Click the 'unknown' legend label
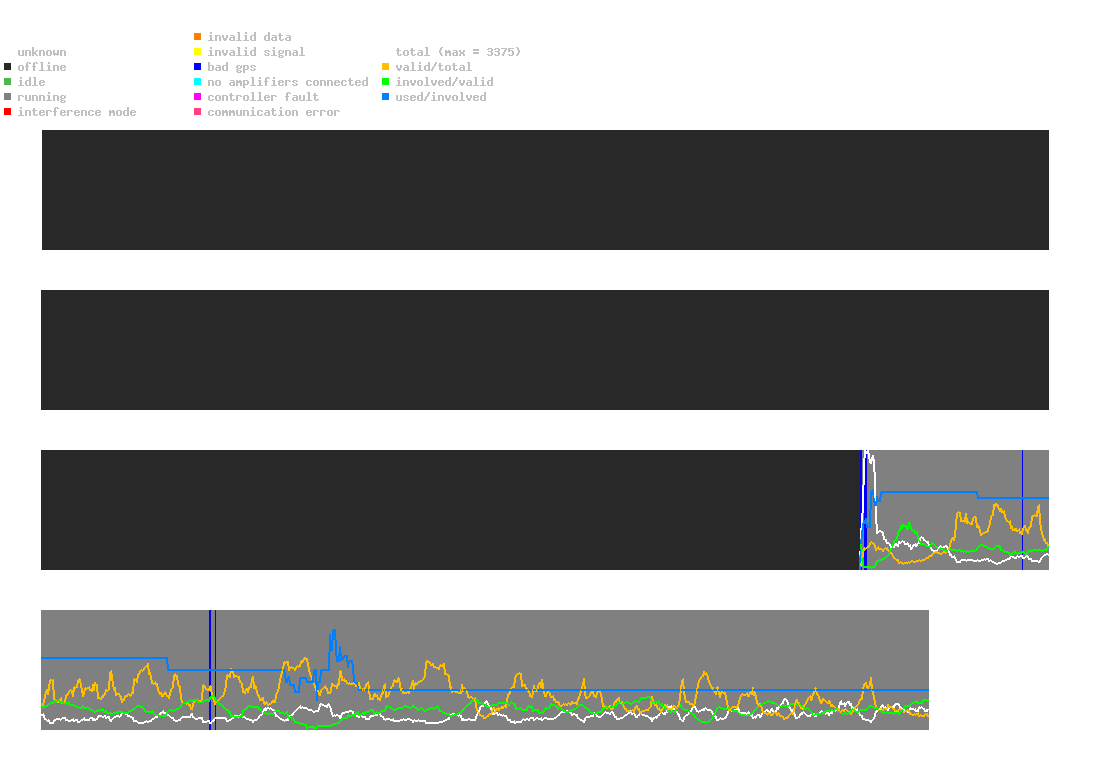This screenshot has height=764, width=1095. tap(42, 52)
